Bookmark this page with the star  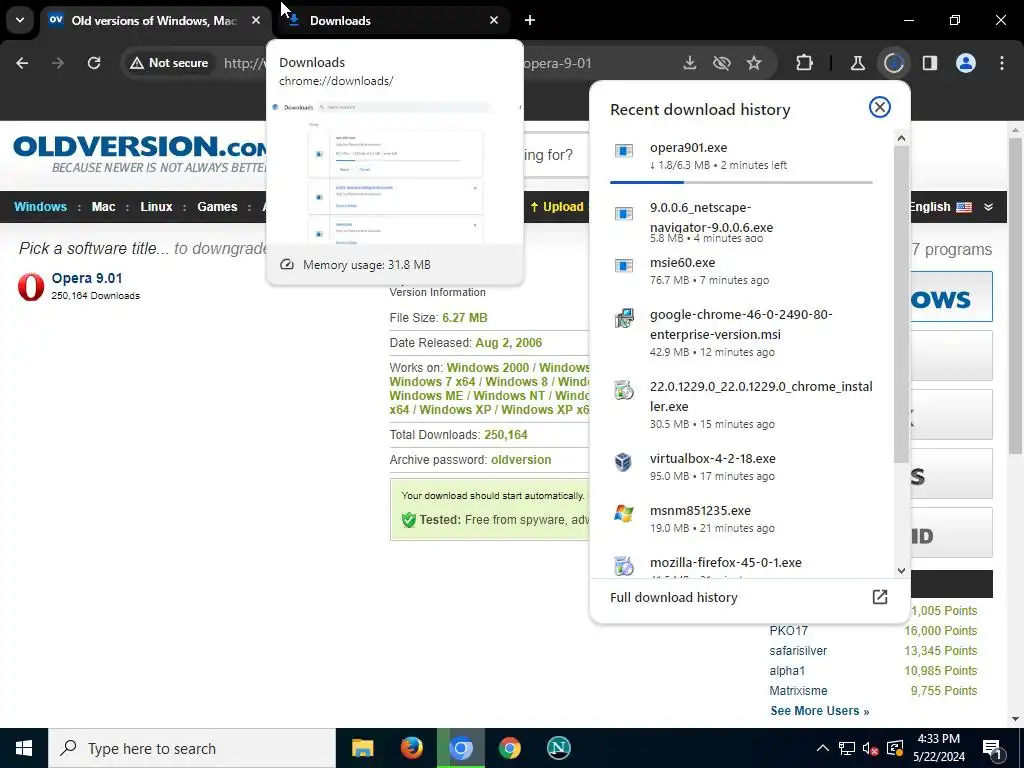[754, 63]
